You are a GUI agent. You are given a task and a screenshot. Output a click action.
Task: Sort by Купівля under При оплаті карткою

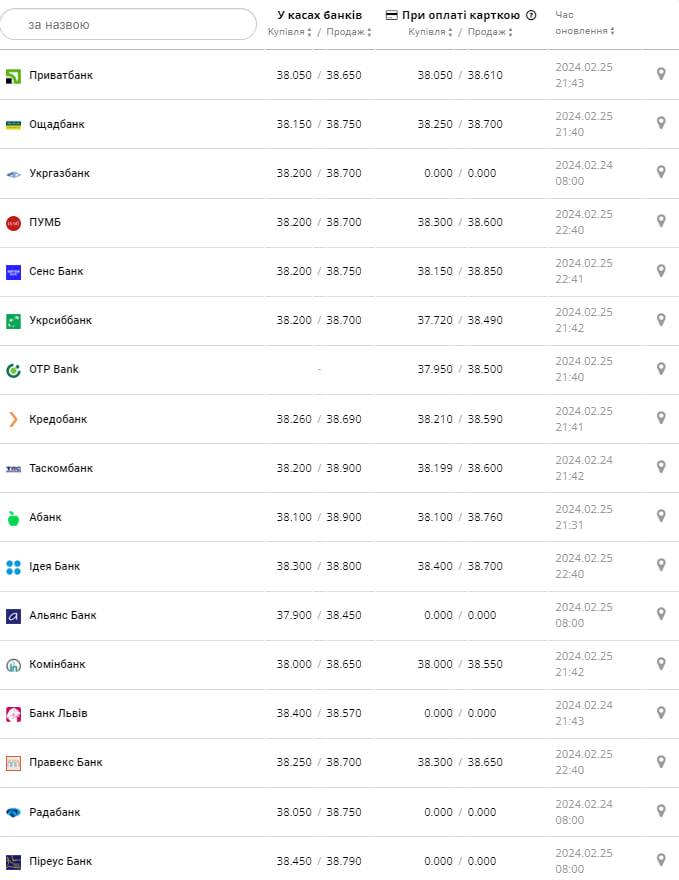(x=430, y=32)
